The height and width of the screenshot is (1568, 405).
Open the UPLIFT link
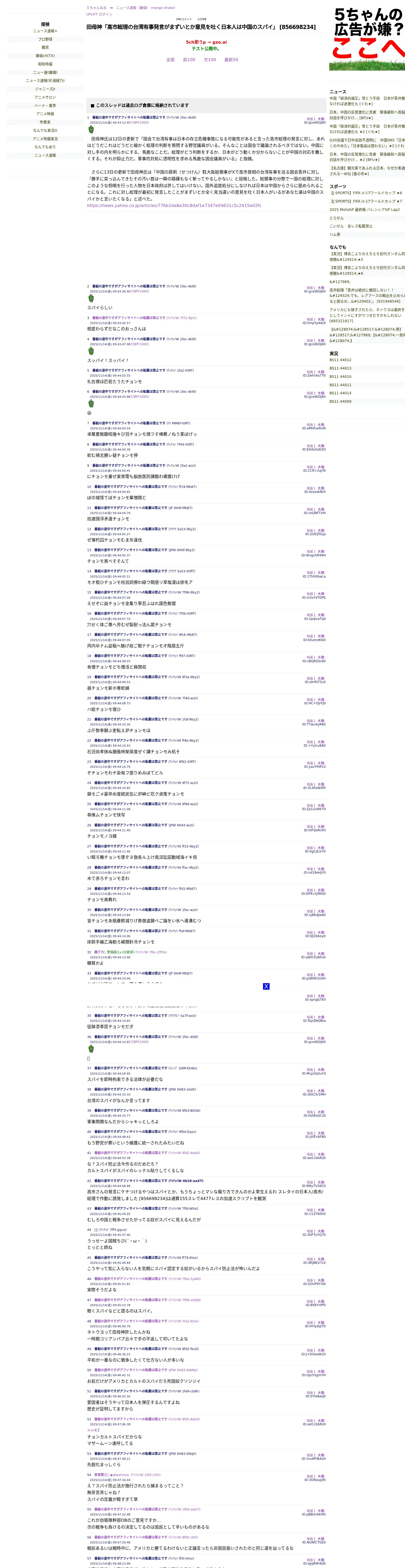click(x=92, y=14)
